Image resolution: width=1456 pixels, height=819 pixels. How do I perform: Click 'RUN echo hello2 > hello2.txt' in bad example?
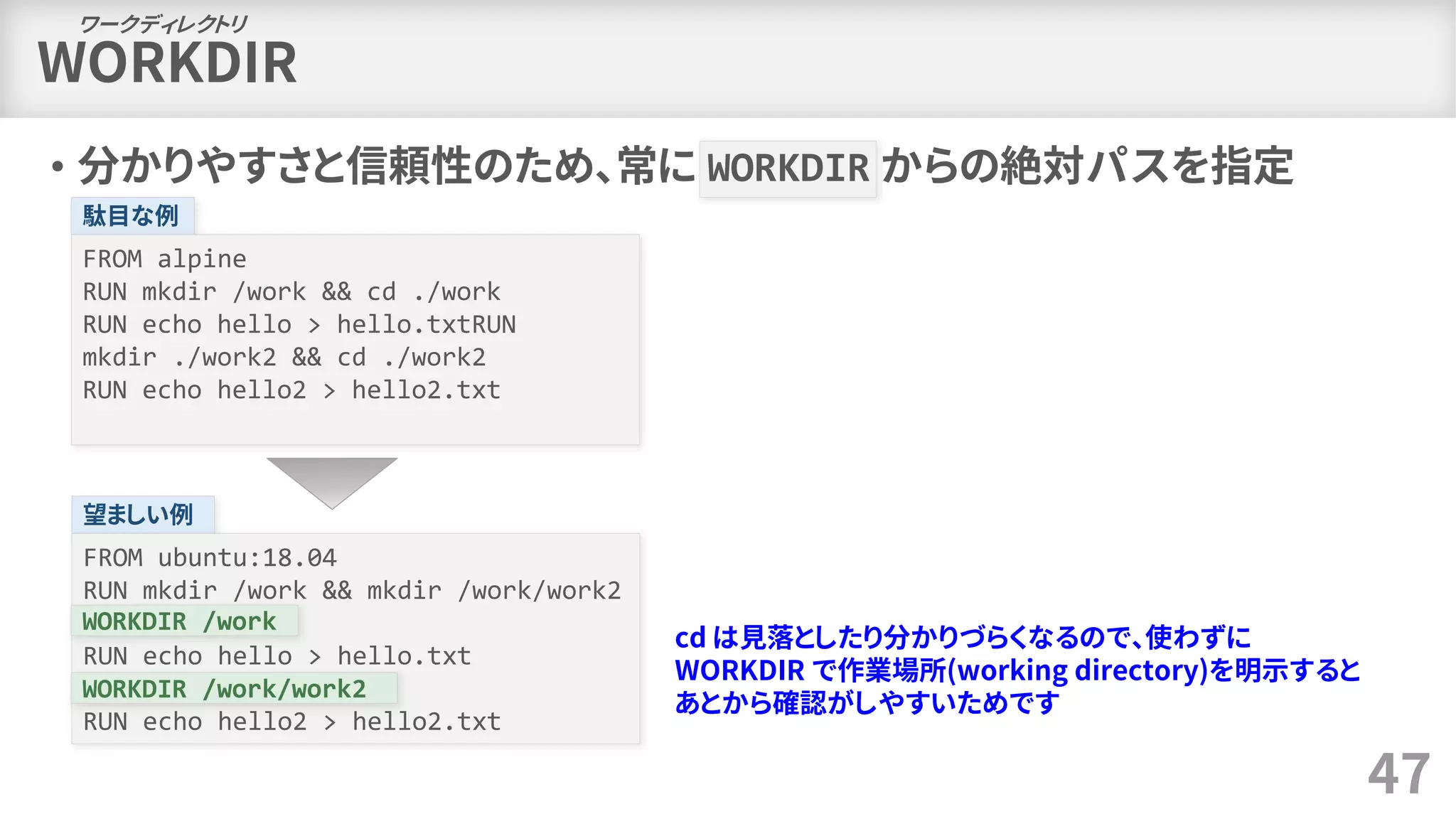[x=291, y=390]
